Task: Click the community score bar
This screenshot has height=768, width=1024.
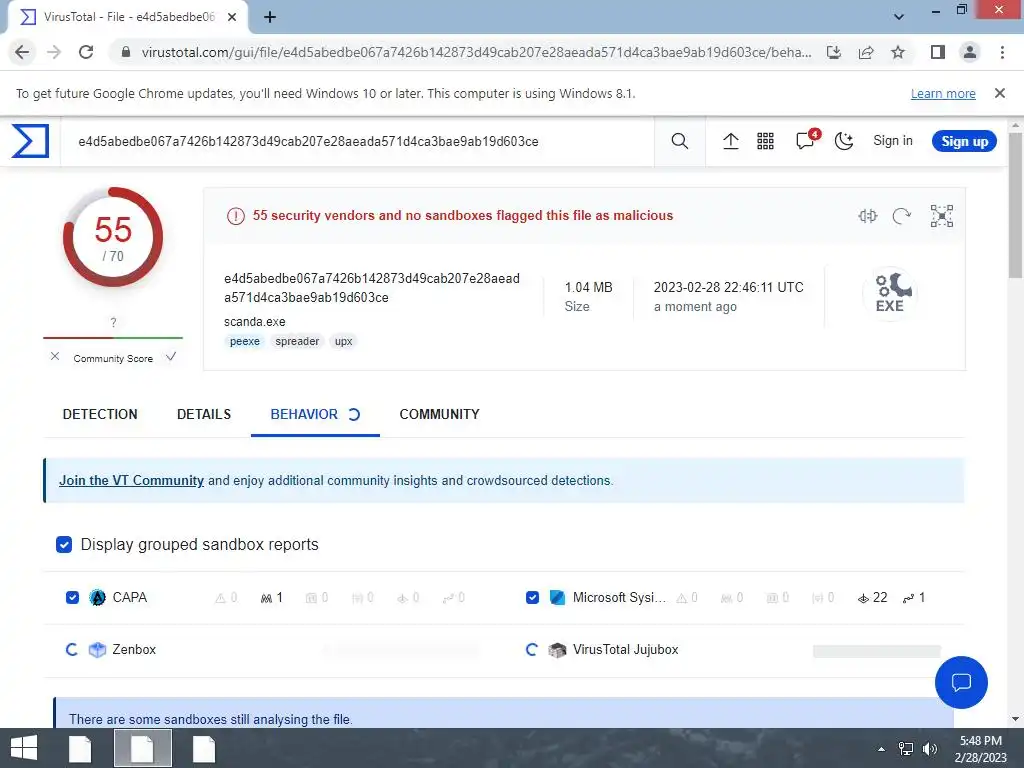Action: pyautogui.click(x=113, y=338)
